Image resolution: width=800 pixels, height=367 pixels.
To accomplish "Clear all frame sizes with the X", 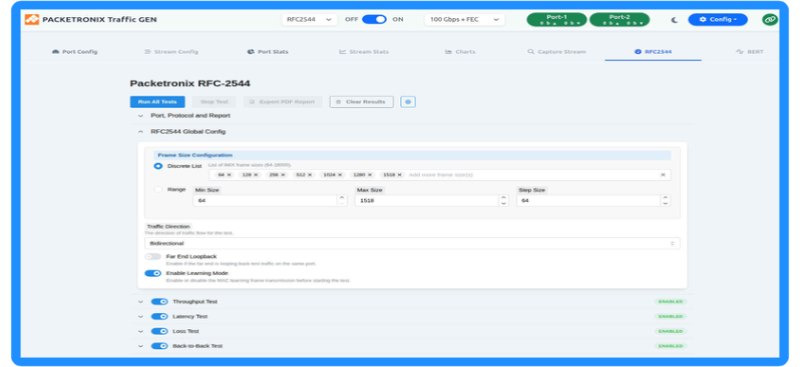I will click(663, 175).
